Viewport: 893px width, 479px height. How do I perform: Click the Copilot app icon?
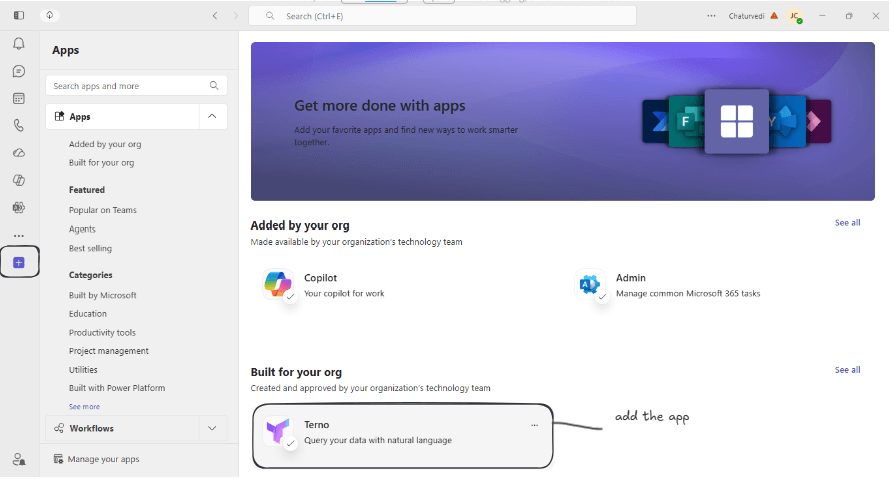278,284
